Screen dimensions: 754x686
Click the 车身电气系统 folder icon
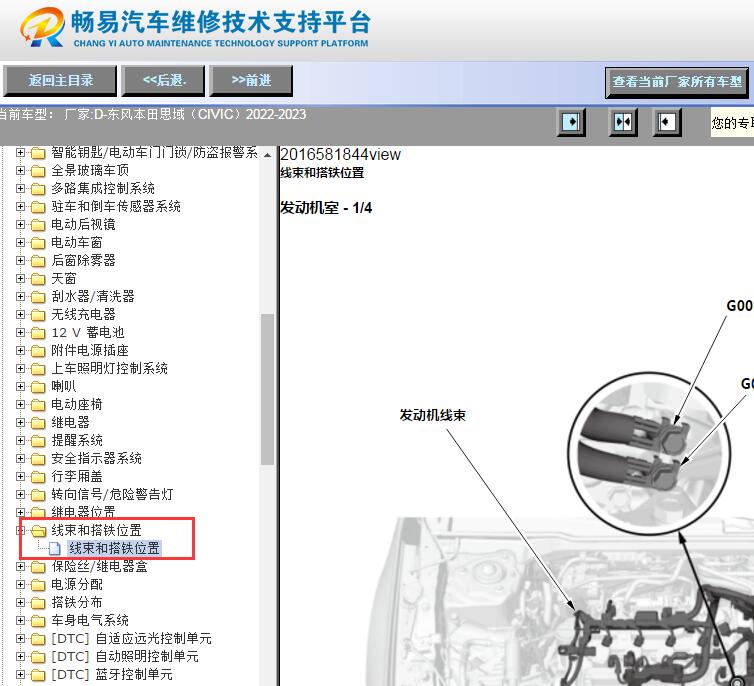coord(38,621)
